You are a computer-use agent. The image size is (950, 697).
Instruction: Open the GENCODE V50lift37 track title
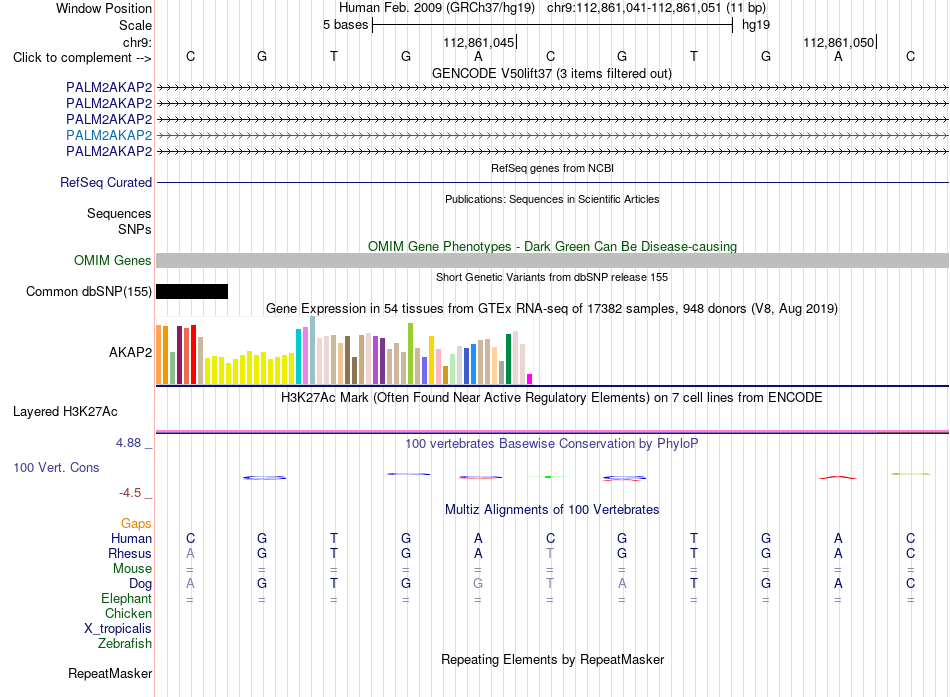(x=551, y=73)
